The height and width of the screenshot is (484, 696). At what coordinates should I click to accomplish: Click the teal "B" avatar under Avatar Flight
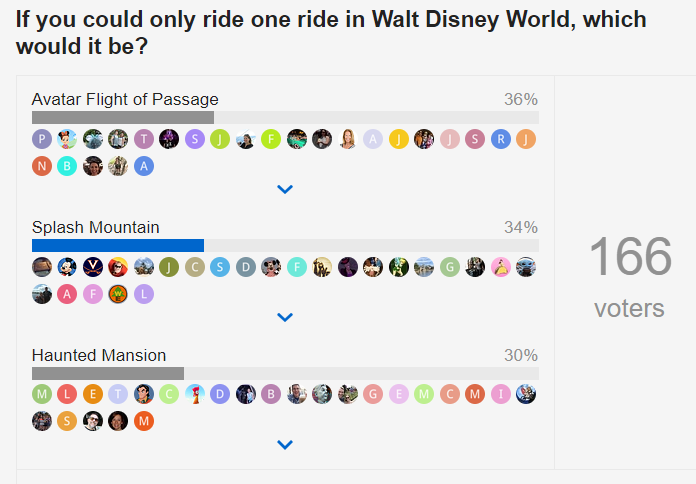point(67,166)
